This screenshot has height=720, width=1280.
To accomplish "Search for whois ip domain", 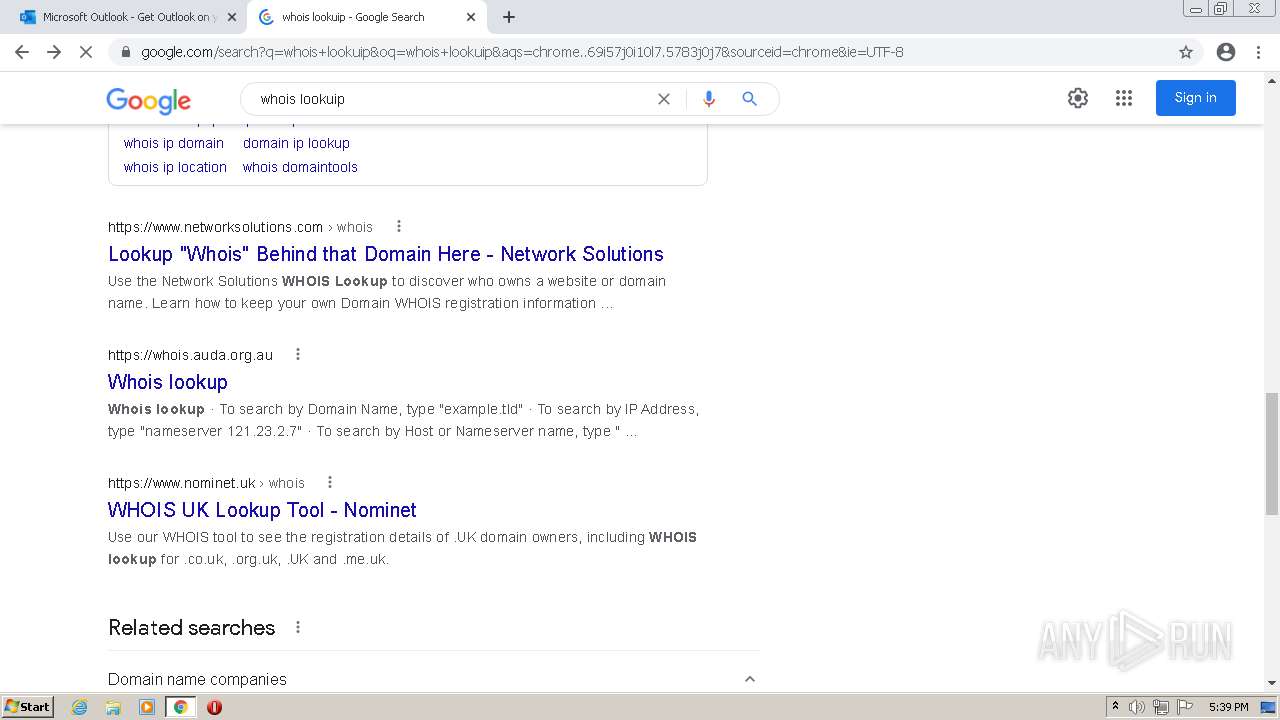I will coord(174,143).
